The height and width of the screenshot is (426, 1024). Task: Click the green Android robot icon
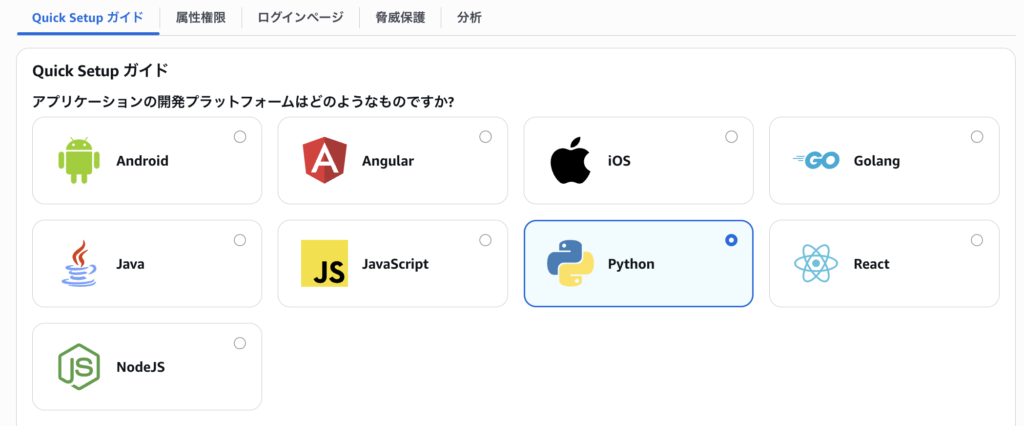click(x=79, y=161)
